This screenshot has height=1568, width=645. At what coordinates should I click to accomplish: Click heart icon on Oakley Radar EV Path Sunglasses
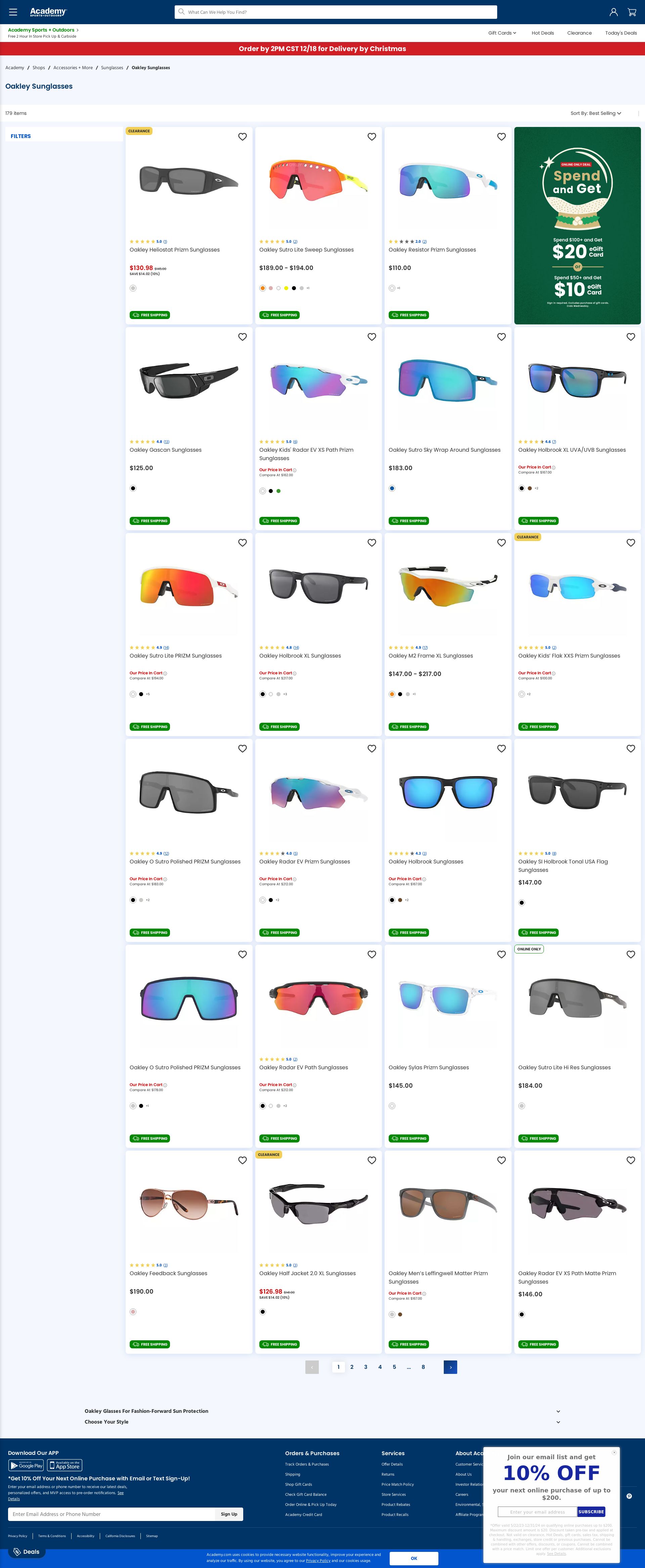coord(372,954)
